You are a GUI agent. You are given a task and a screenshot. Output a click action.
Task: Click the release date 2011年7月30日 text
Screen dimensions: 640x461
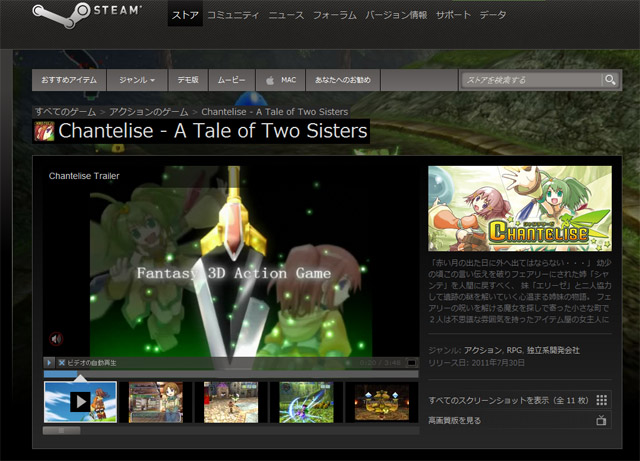[x=498, y=363]
